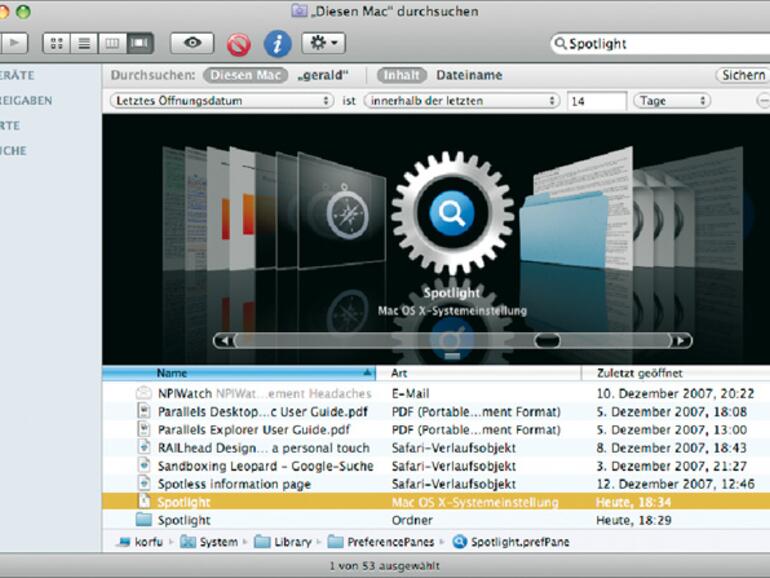Viewport: 770px width, 578px height.
Task: Click the 'E-Mail' type cell
Action: (x=411, y=393)
